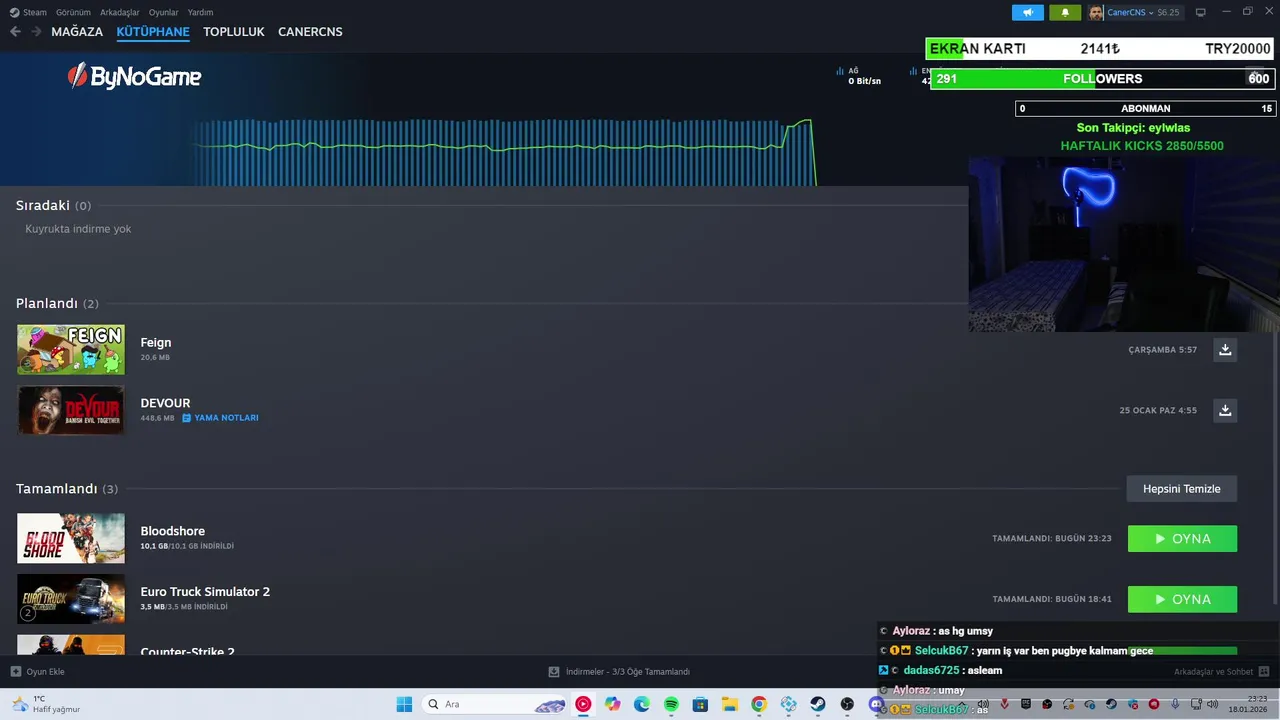Image resolution: width=1280 pixels, height=720 pixels.
Task: Click the 'ÇARŞAMBA 5:57' schedule text
Action: pos(1162,350)
